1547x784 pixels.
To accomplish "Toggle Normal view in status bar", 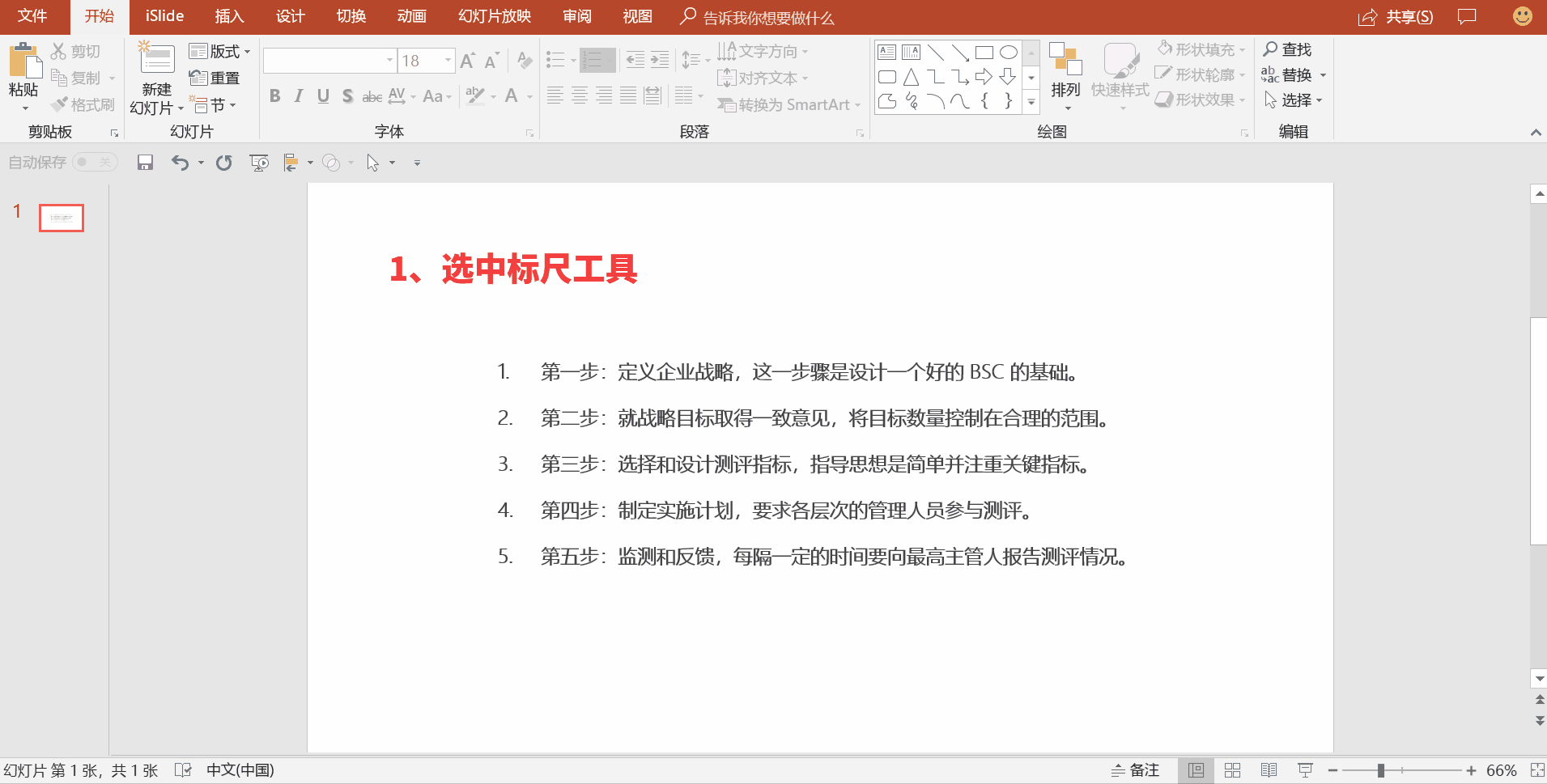I will point(1196,770).
